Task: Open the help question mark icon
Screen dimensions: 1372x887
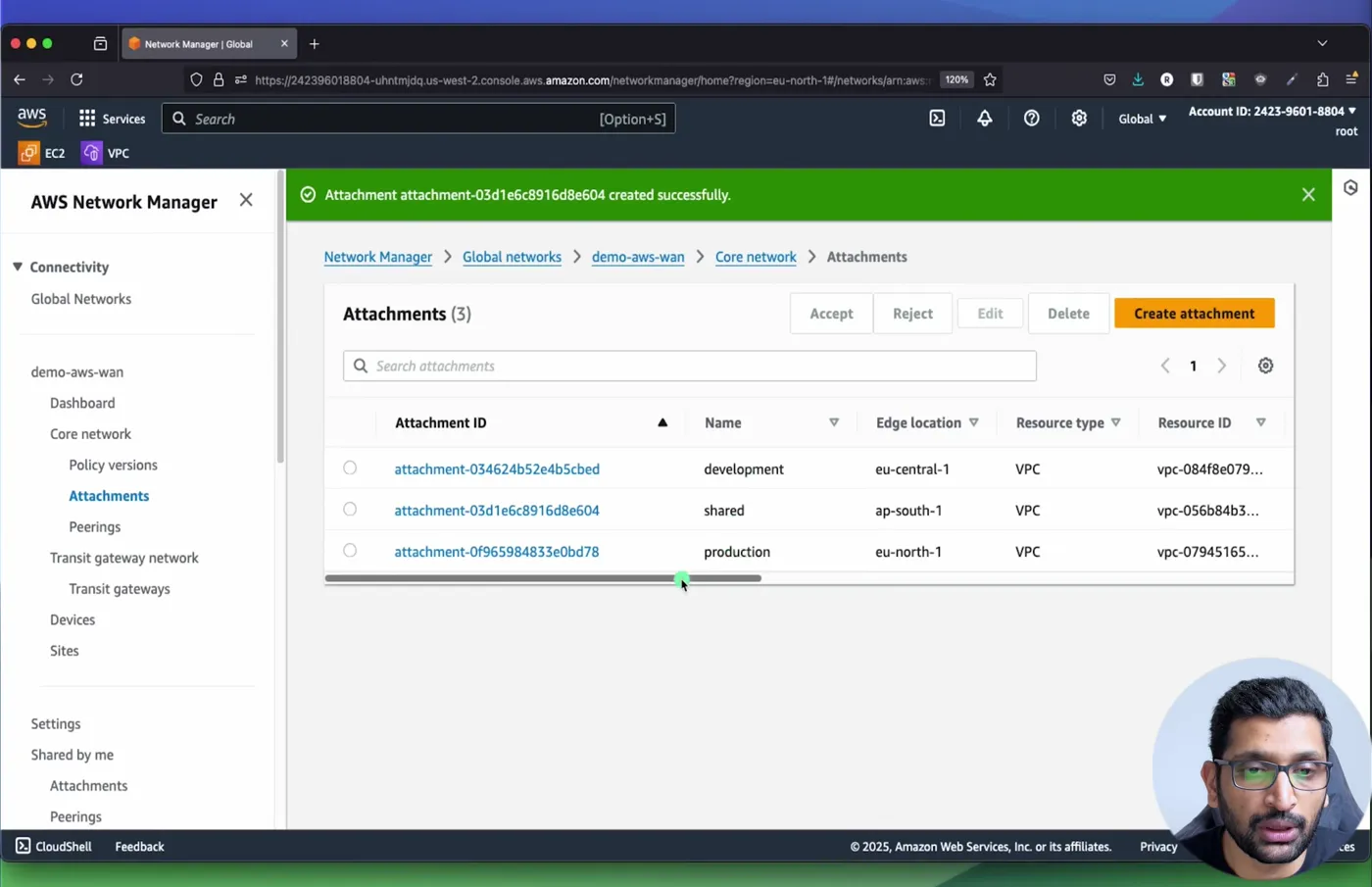Action: click(x=1031, y=119)
